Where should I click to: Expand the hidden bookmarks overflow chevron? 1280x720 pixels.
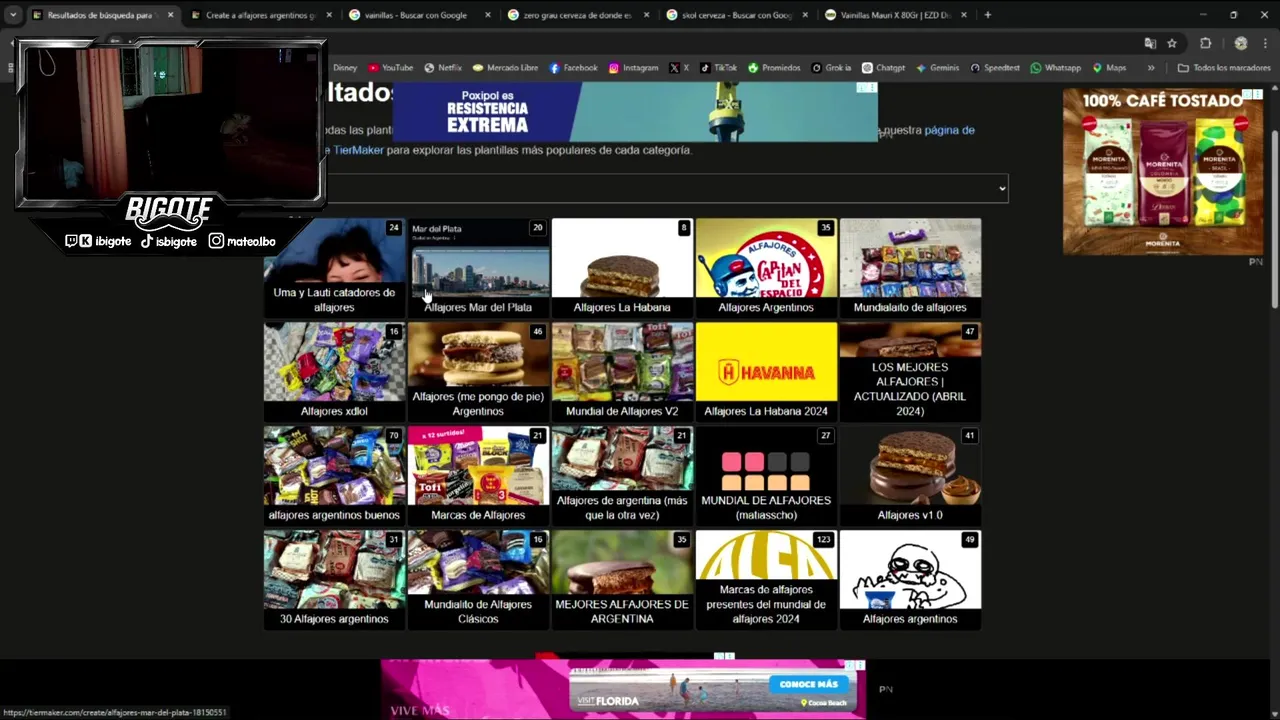1151,68
